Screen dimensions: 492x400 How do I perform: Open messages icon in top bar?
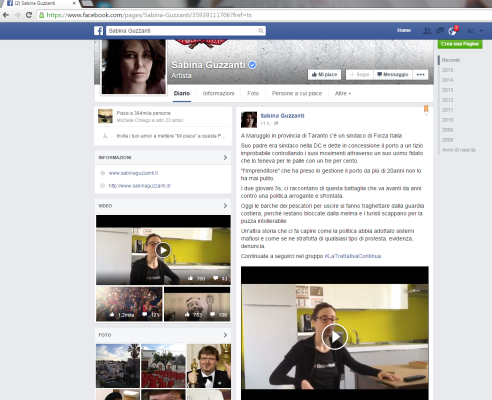440,31
